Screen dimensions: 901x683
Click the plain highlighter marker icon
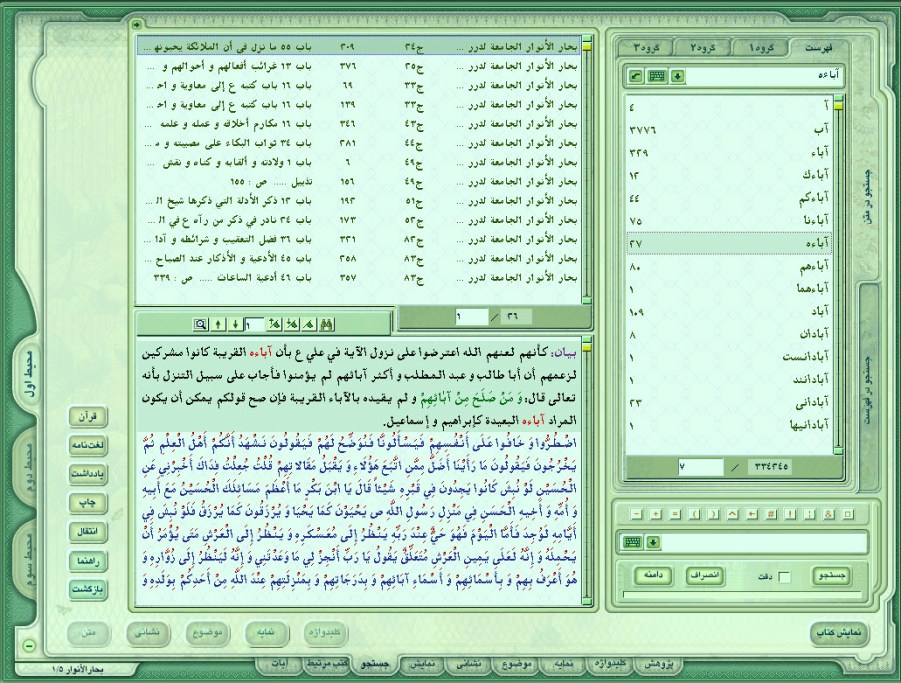click(x=309, y=325)
